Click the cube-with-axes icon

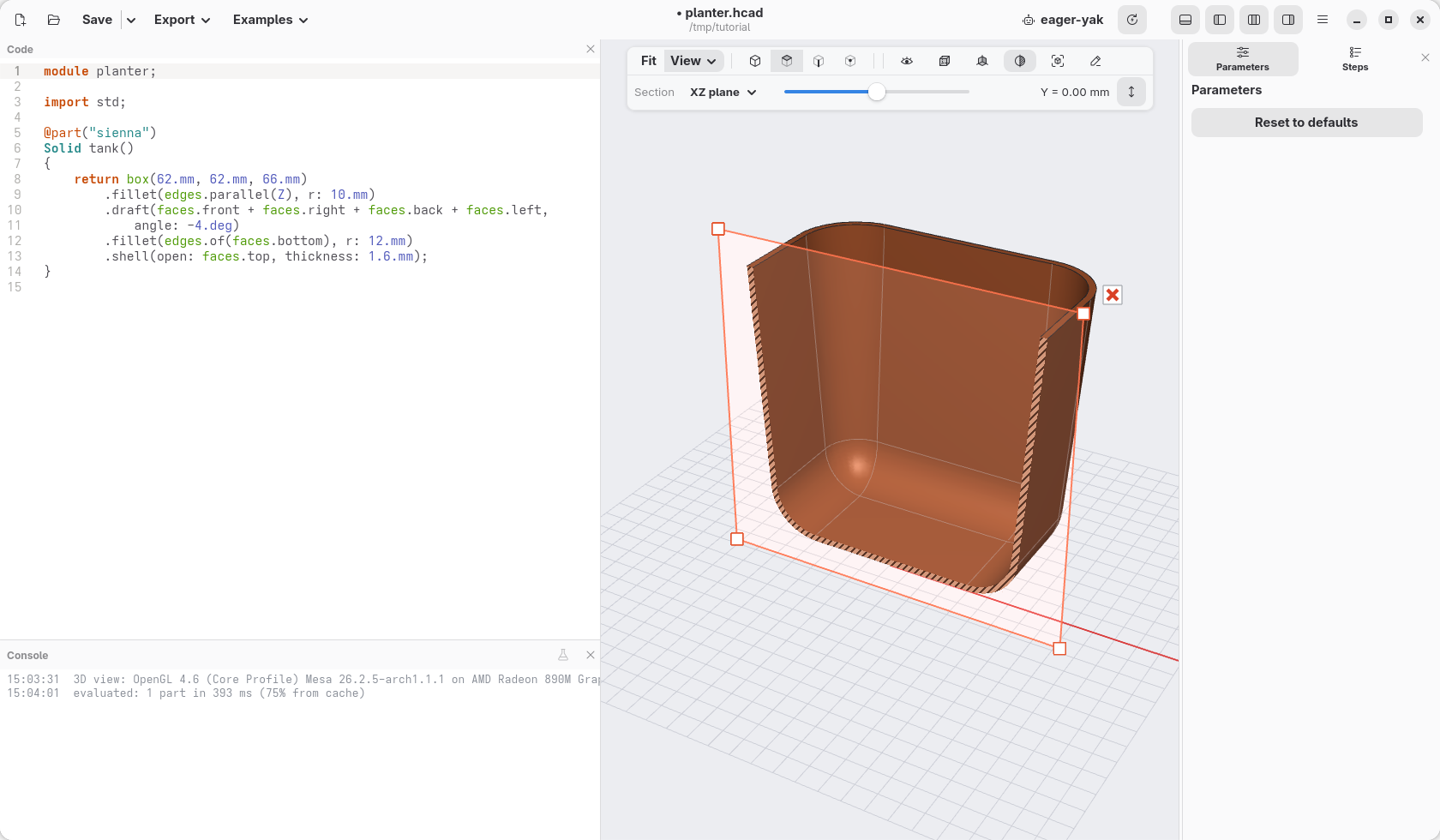pyautogui.click(x=982, y=61)
